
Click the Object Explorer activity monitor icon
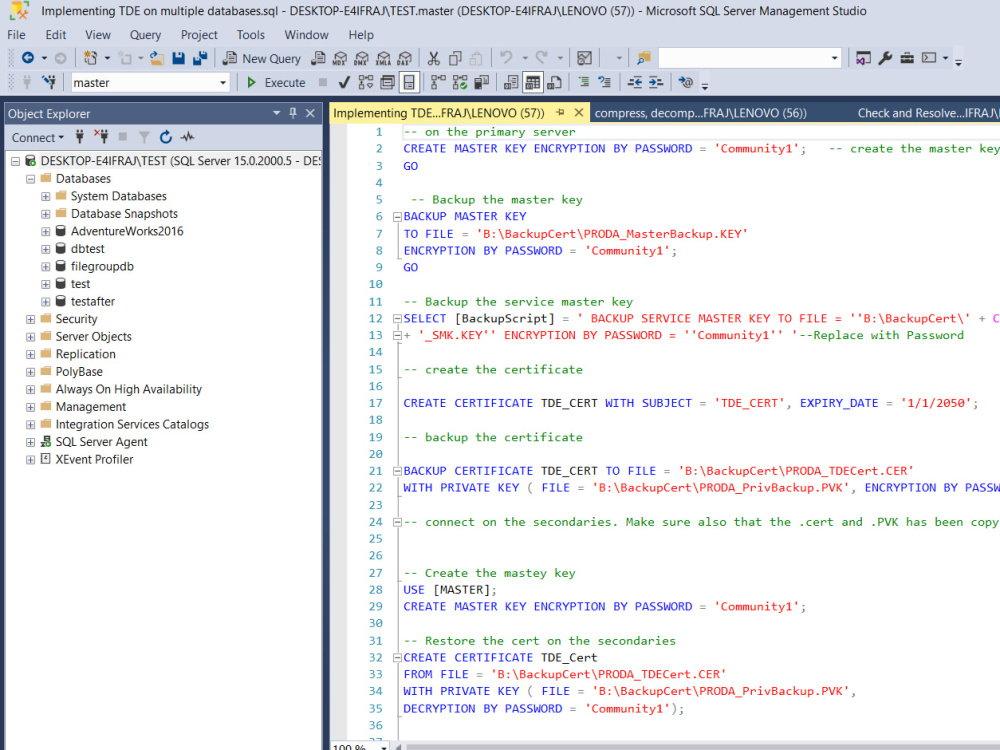(x=188, y=137)
